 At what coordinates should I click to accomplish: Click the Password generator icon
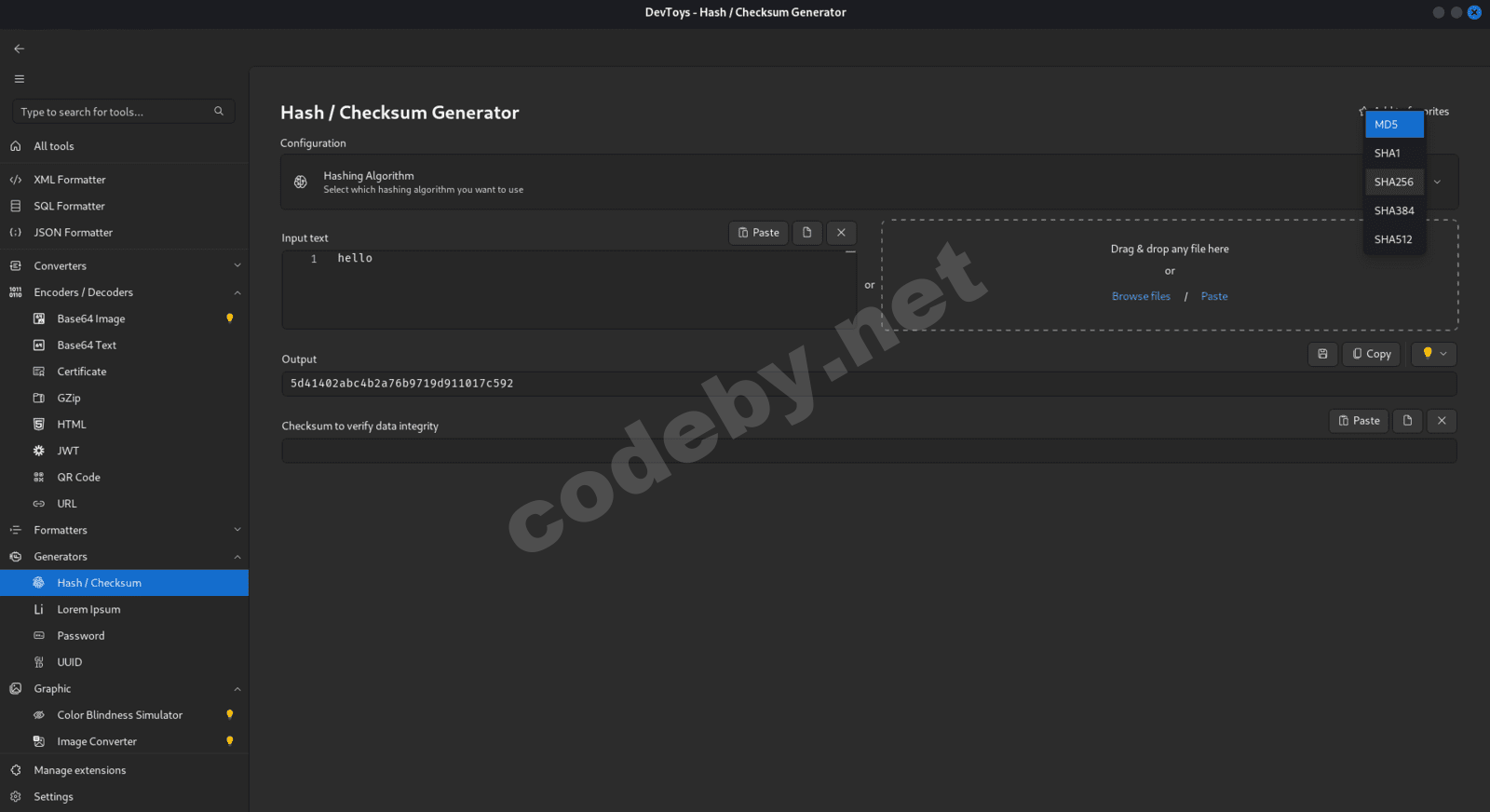click(39, 636)
